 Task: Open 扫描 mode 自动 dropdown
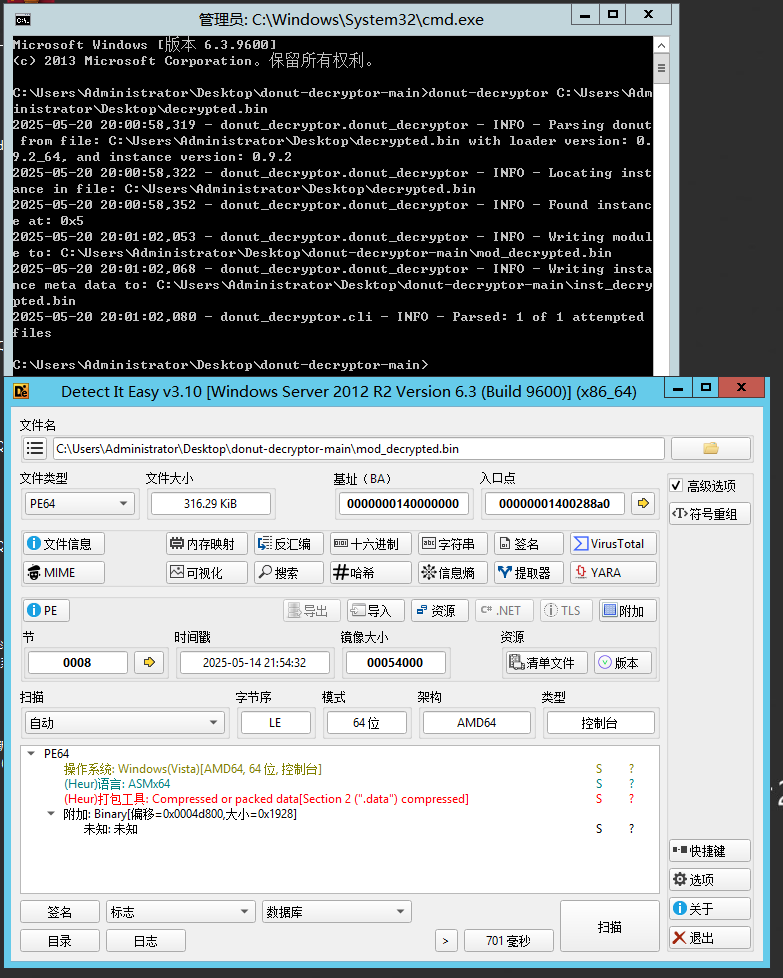[x=124, y=723]
